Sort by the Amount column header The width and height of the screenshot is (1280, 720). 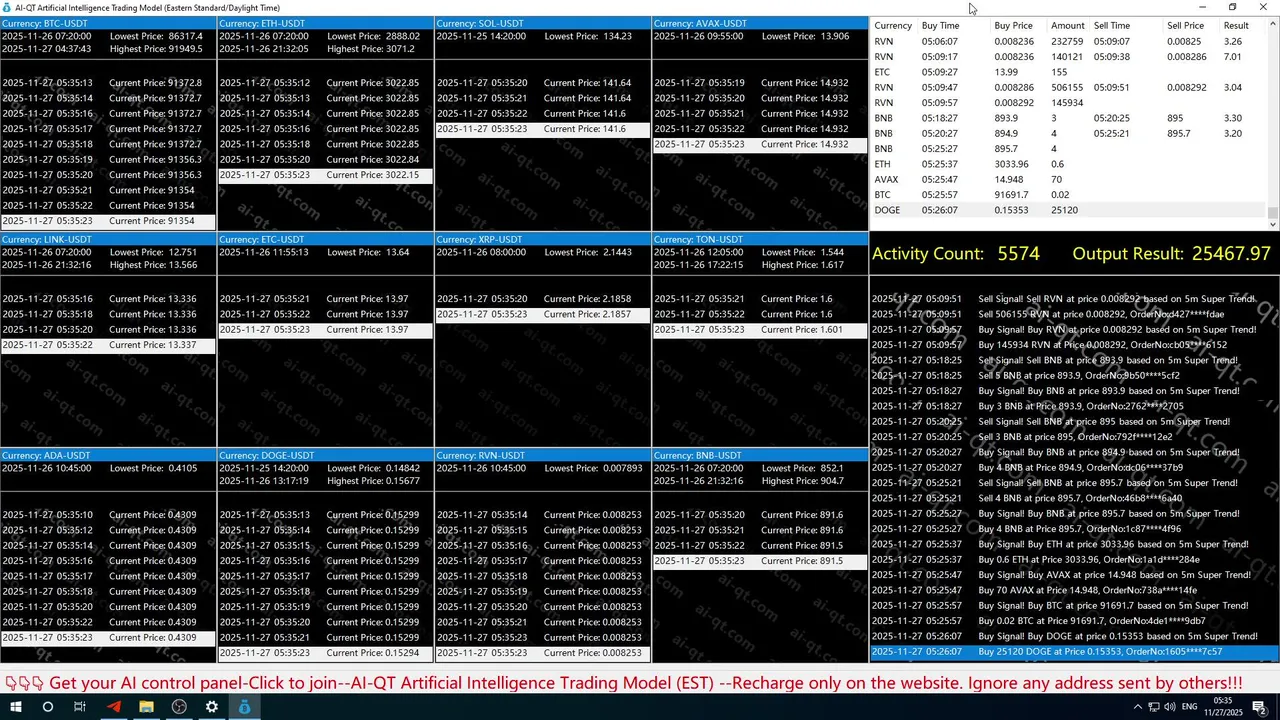click(x=1067, y=25)
